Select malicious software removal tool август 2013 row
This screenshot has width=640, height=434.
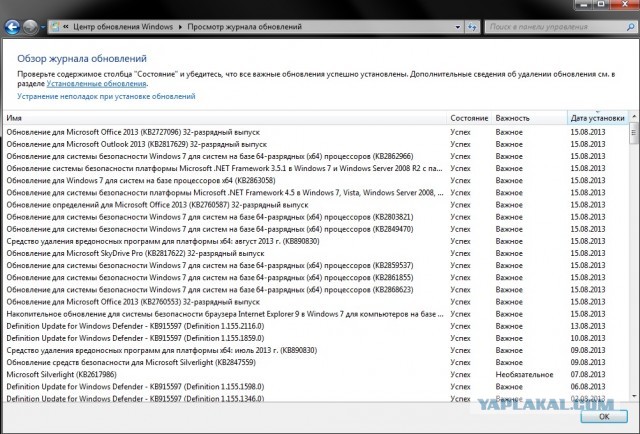click(x=316, y=241)
